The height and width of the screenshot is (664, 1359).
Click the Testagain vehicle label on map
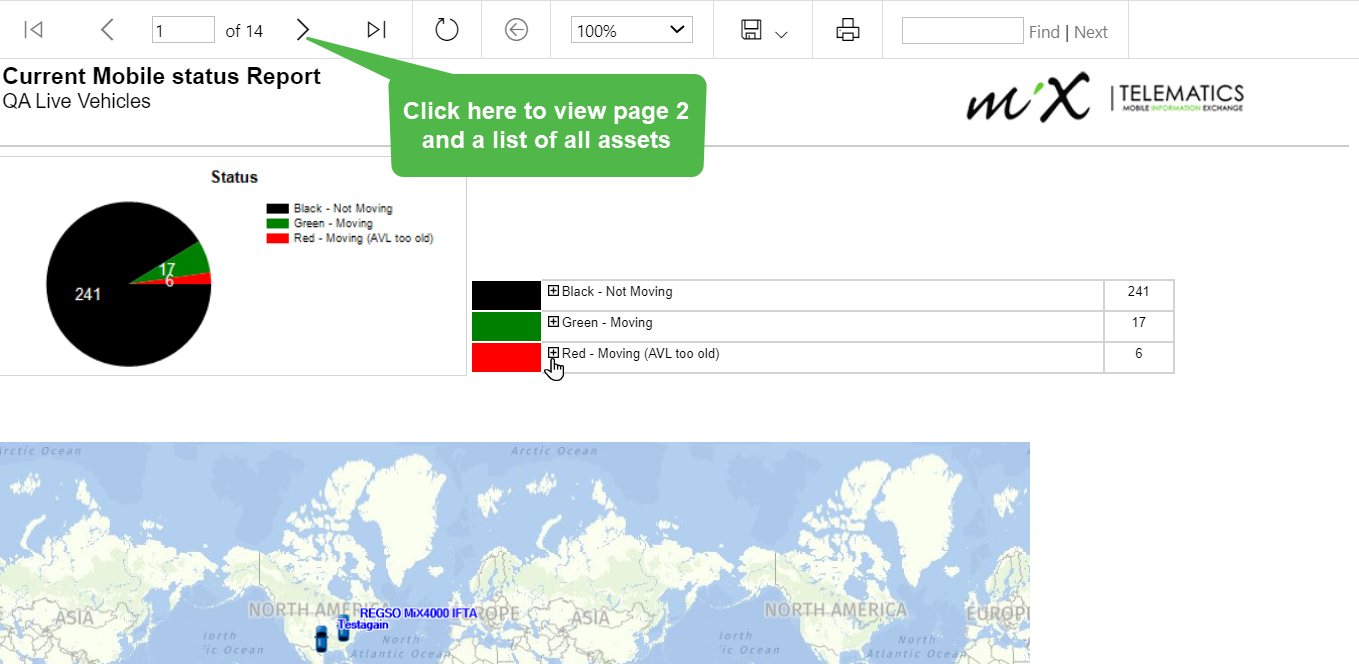point(363,624)
